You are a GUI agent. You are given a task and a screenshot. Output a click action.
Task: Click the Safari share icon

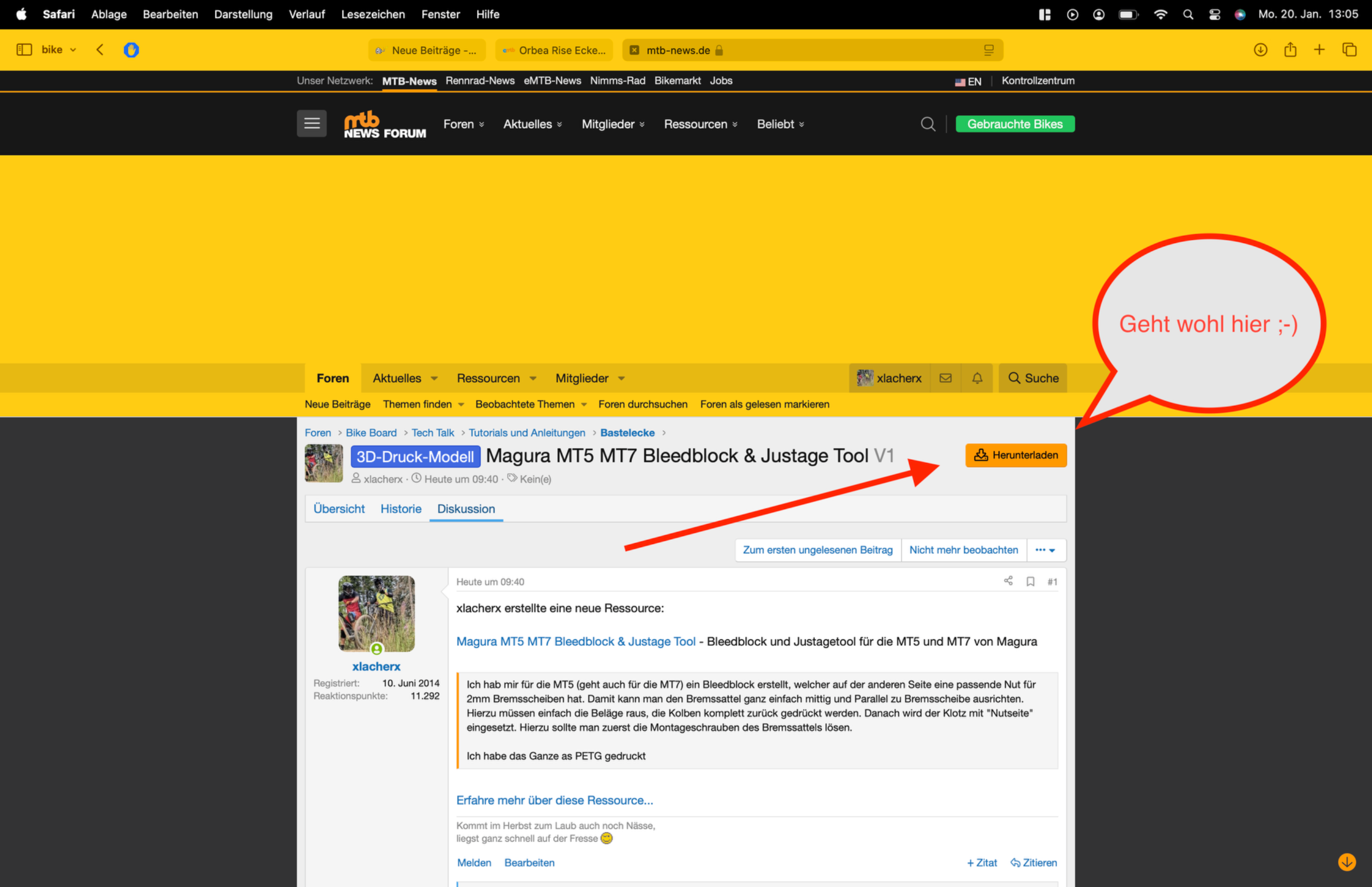[x=1290, y=50]
